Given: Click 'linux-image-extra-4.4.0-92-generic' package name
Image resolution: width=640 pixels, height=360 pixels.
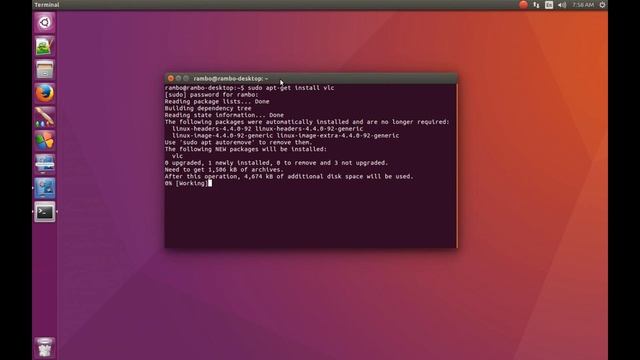Looking at the screenshot, I should (x=338, y=136).
